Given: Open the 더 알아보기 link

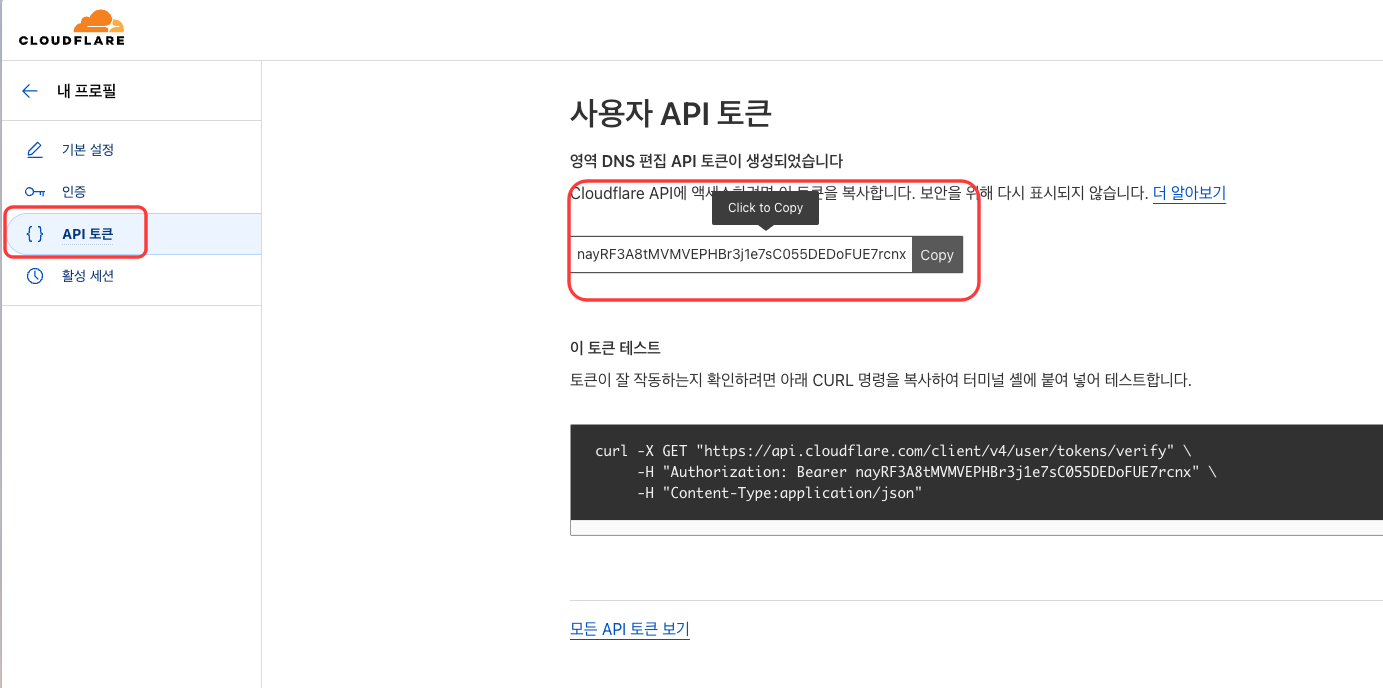Looking at the screenshot, I should tap(1189, 193).
